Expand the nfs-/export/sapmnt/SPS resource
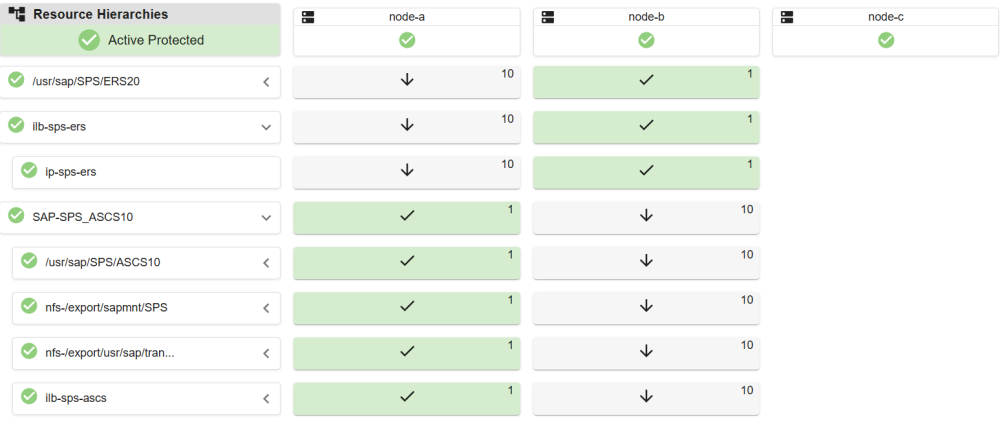The width and height of the screenshot is (1000, 422). coord(266,308)
